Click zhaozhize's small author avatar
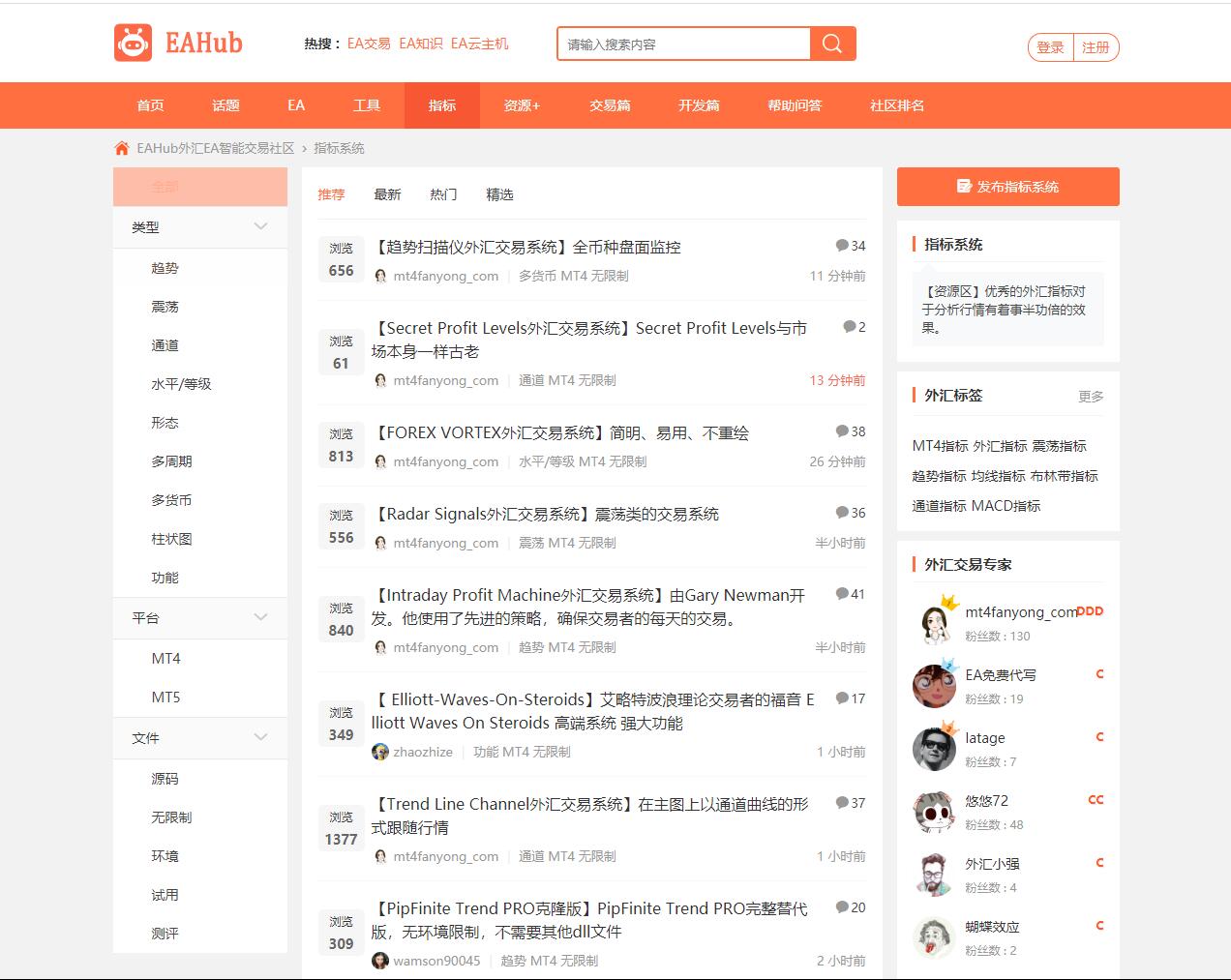1231x980 pixels. [x=380, y=752]
